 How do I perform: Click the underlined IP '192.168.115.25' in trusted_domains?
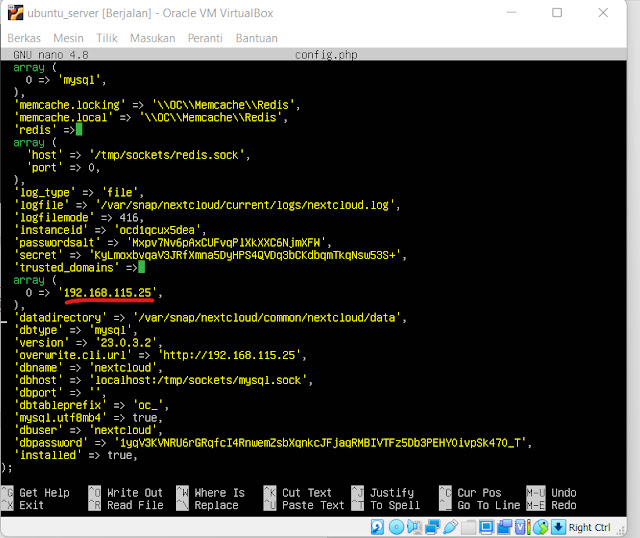tap(108, 293)
